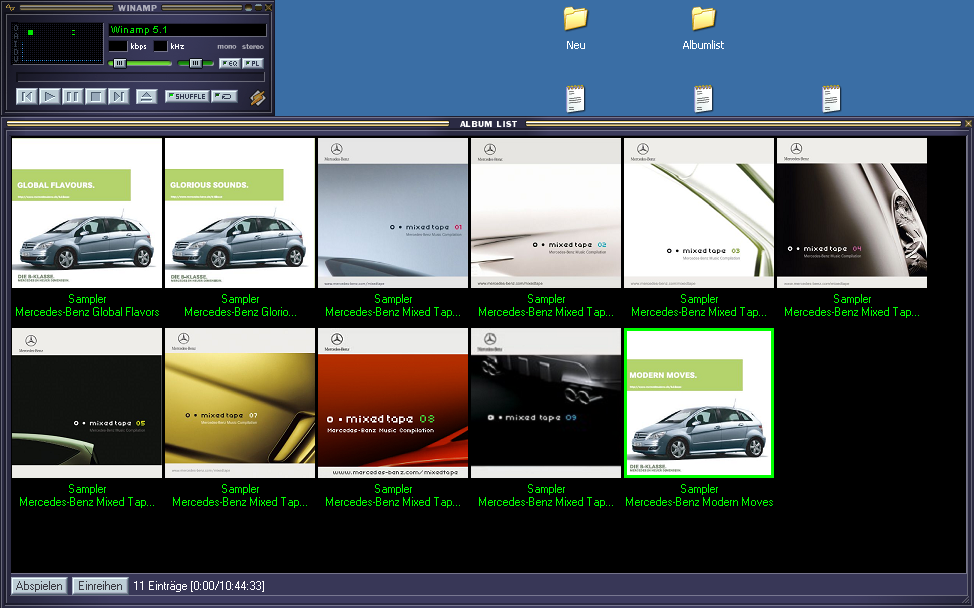Image resolution: width=974 pixels, height=608 pixels.
Task: Select the mixed tape 04 album cover
Action: pos(852,213)
